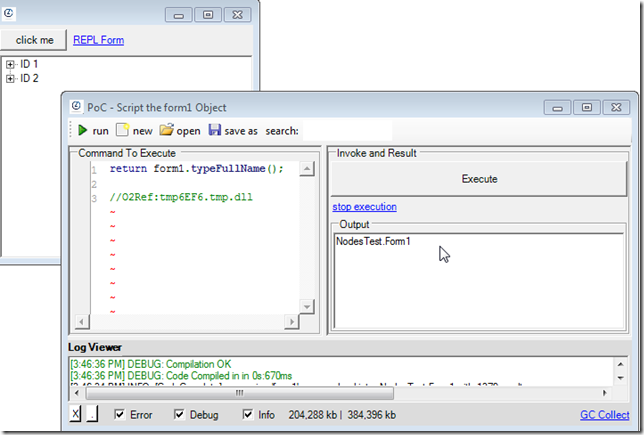
Task: Toggle the Error log checkbox
Action: coord(120,414)
